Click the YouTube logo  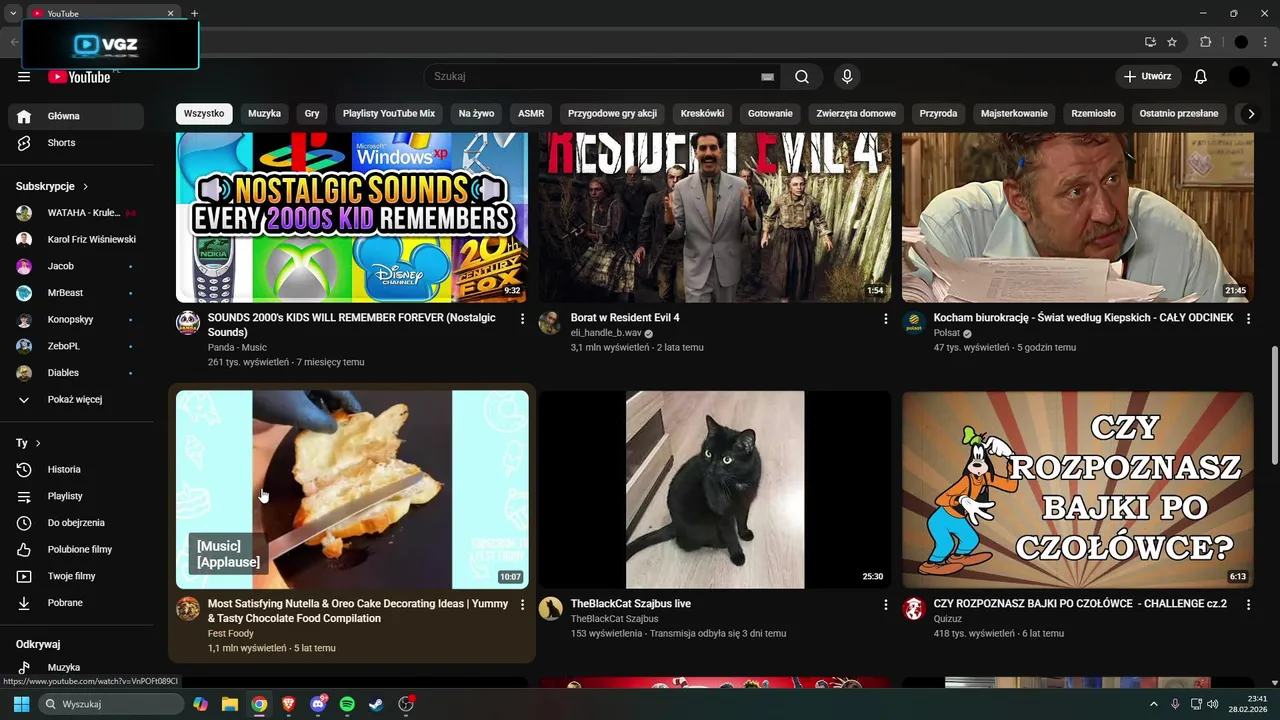pos(80,77)
